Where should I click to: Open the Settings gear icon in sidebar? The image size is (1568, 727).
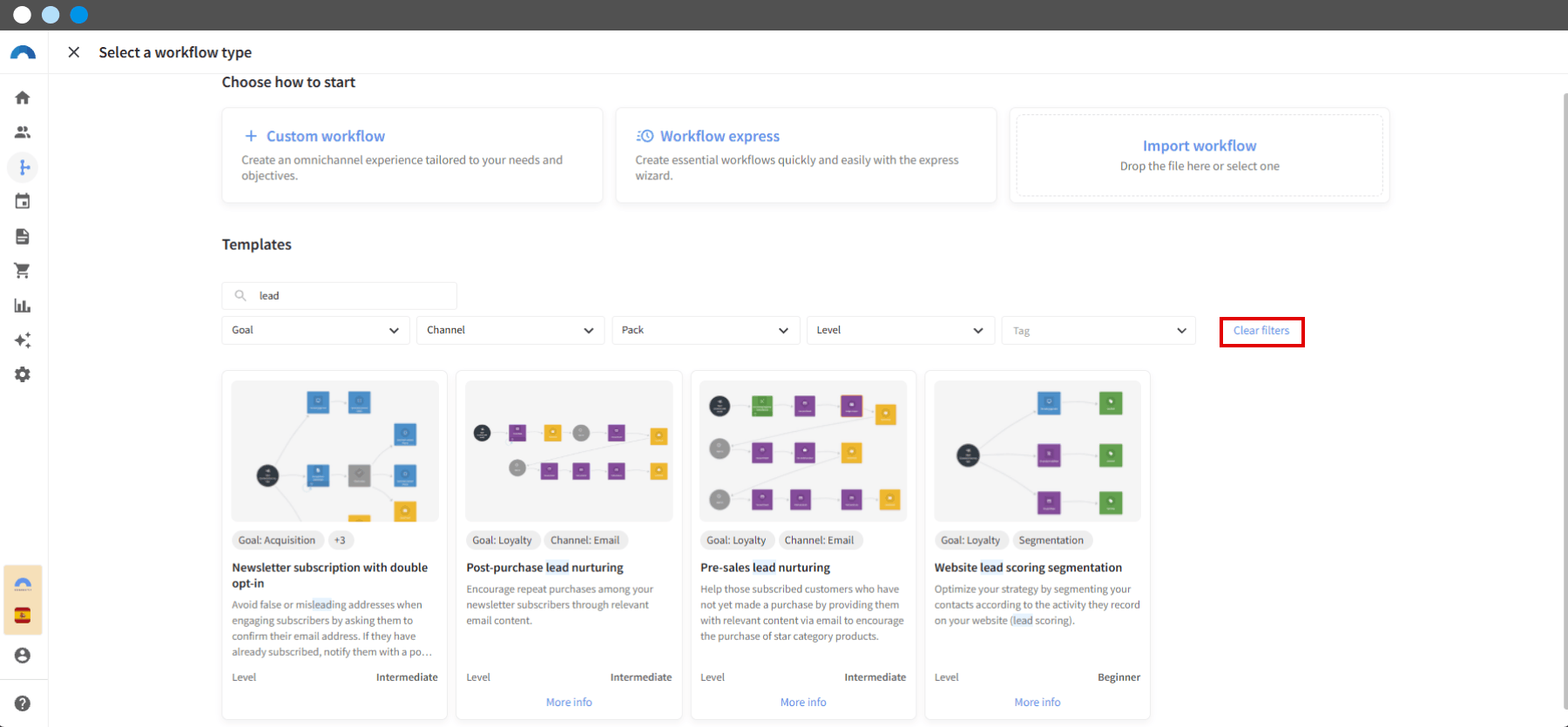pos(23,374)
